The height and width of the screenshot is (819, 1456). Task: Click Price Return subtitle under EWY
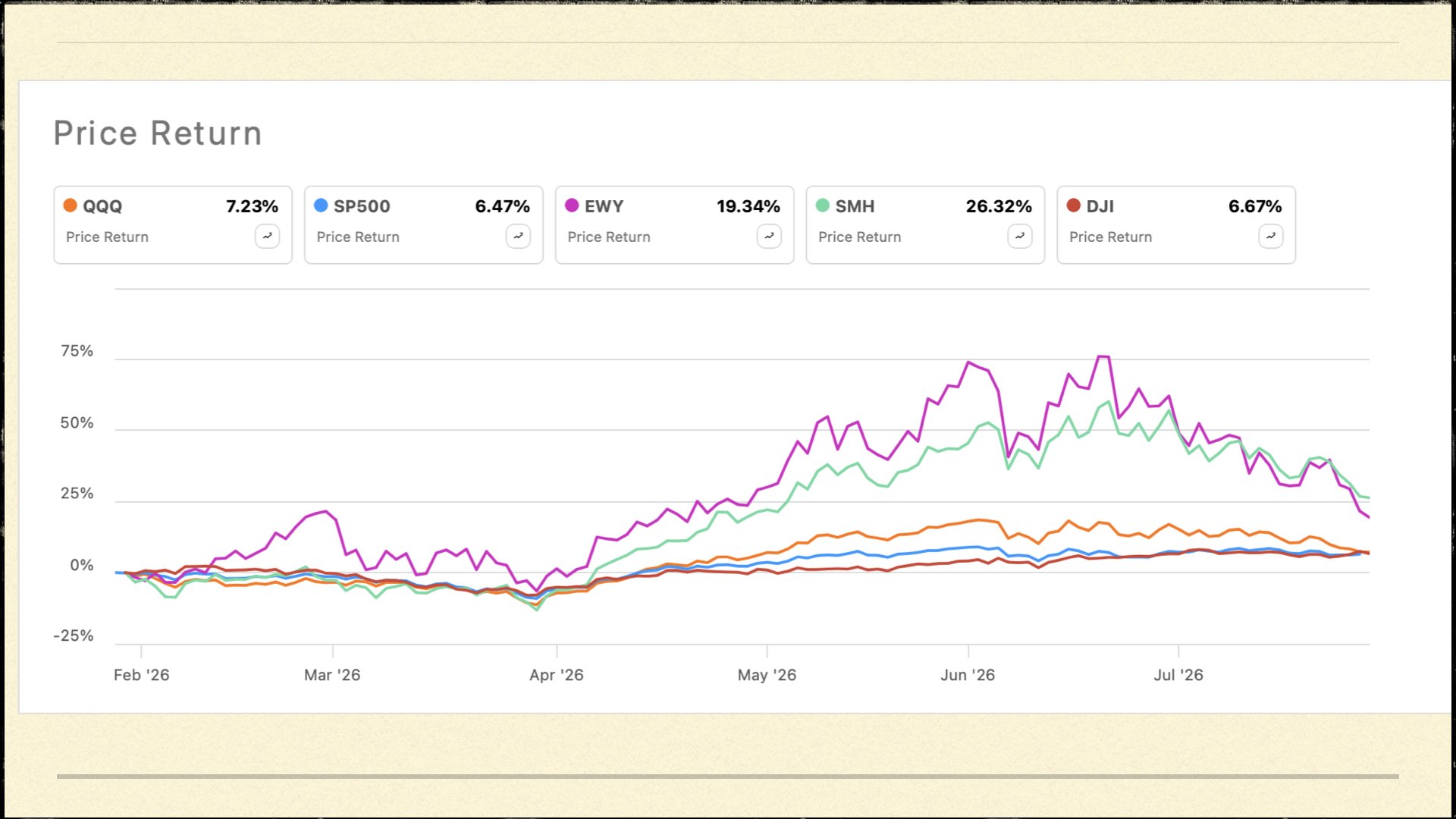609,237
